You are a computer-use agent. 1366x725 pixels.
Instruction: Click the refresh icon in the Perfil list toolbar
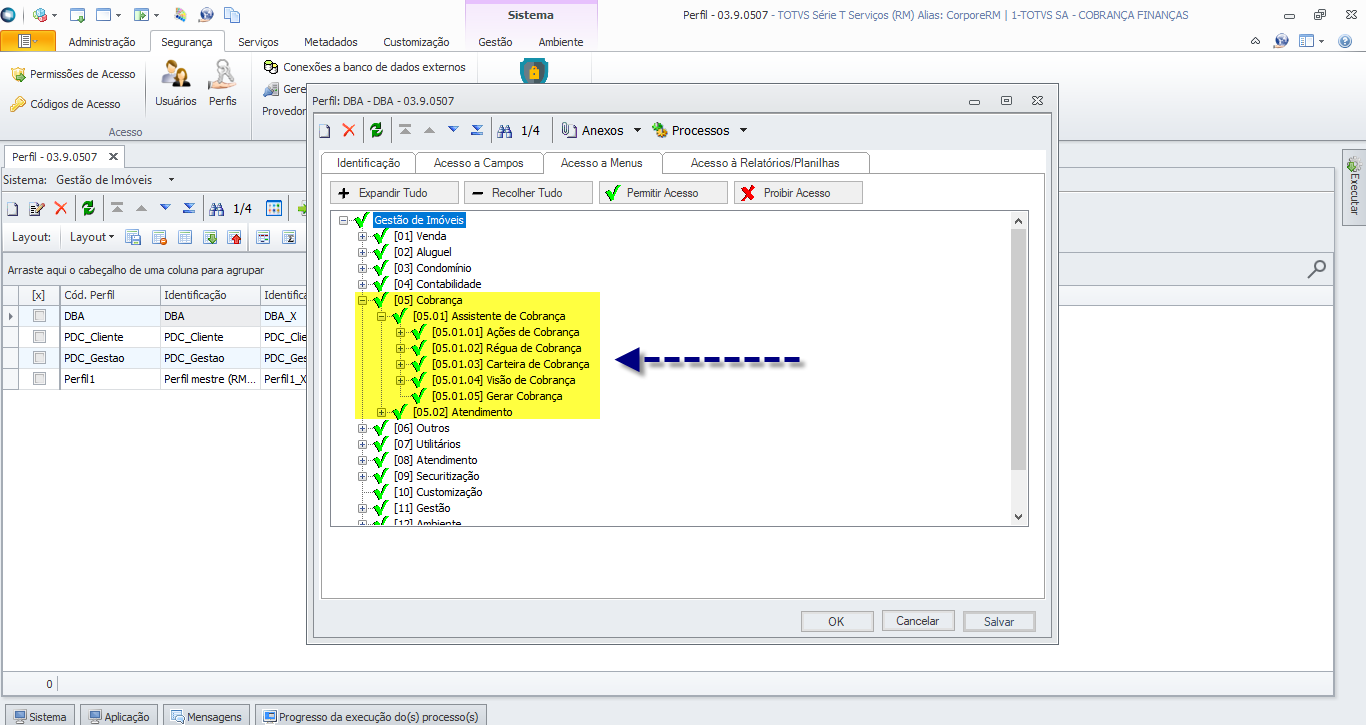88,209
